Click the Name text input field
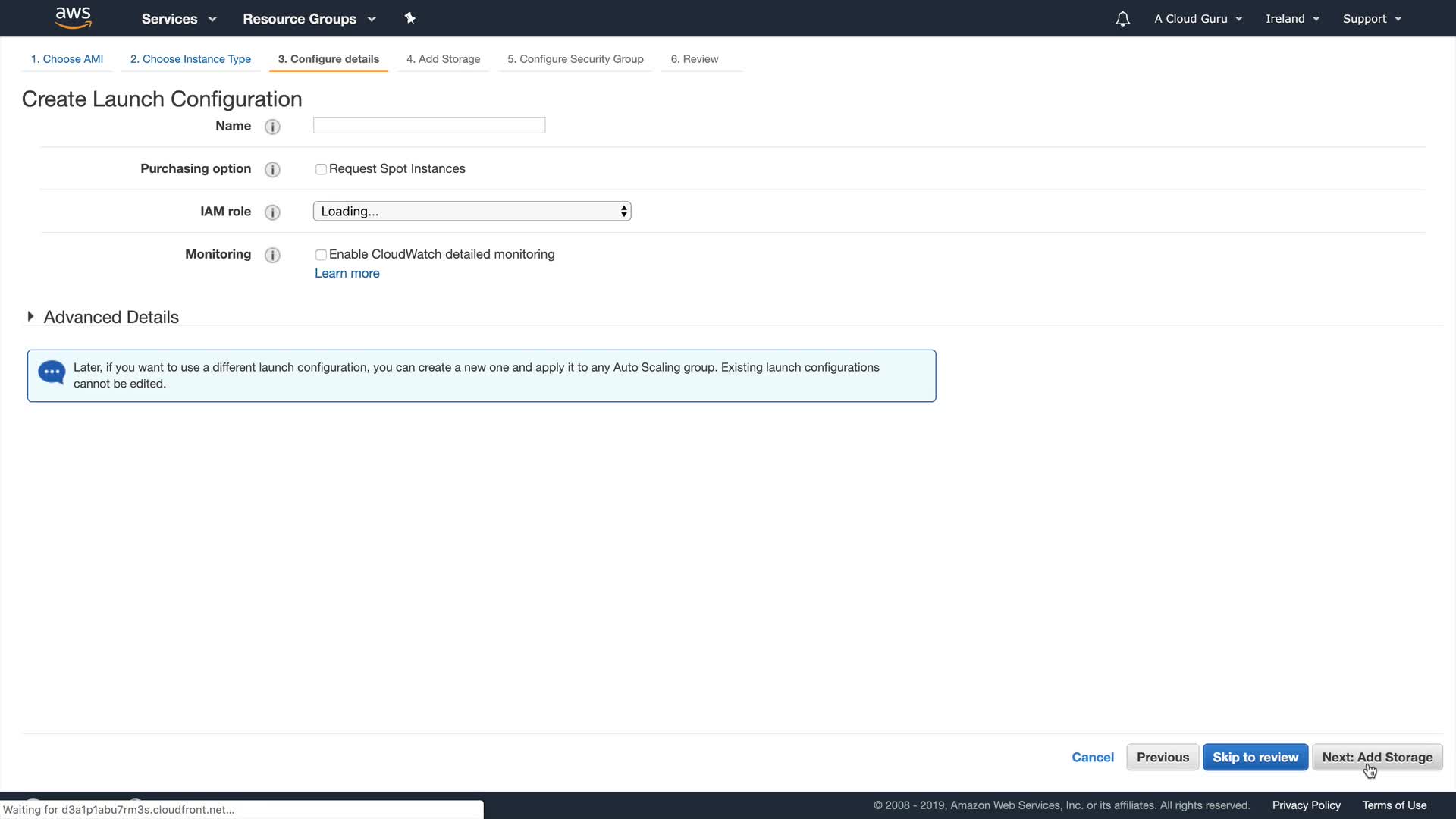The height and width of the screenshot is (819, 1456). tap(429, 125)
